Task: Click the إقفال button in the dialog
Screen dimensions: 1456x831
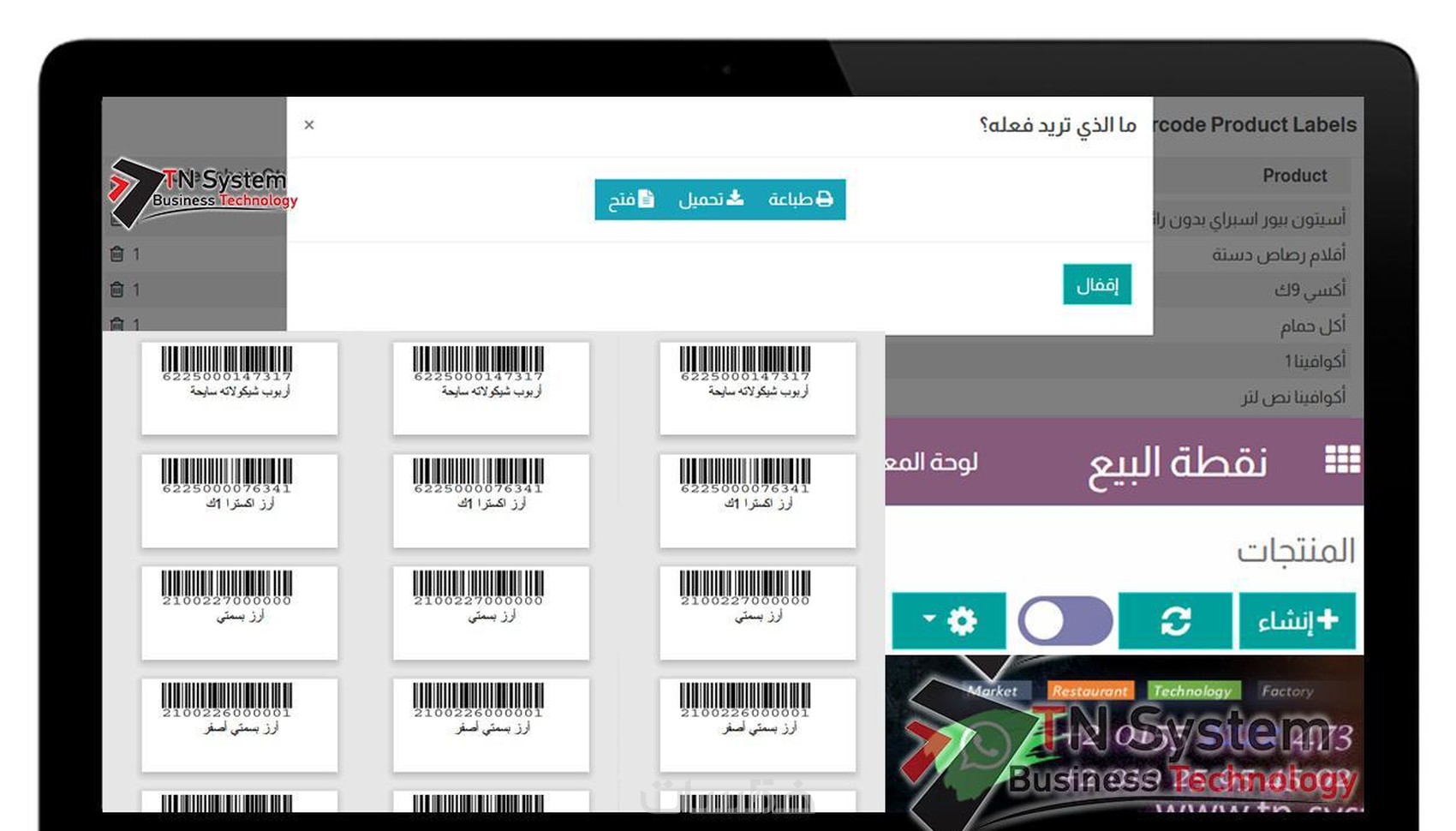Action: [1097, 284]
